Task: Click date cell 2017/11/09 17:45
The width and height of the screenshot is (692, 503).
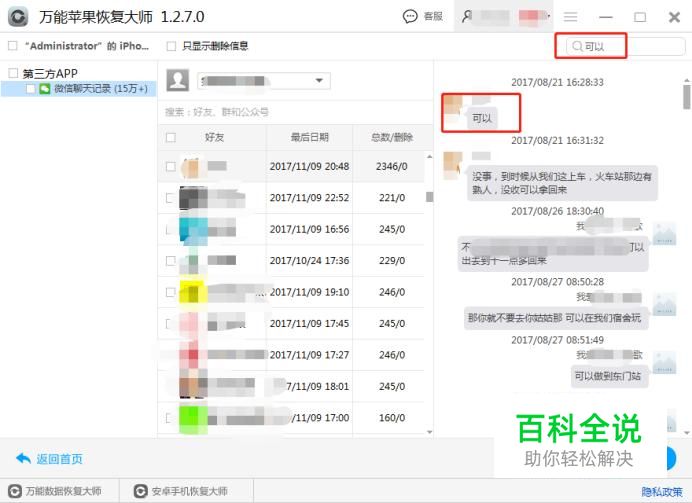Action: tap(309, 323)
